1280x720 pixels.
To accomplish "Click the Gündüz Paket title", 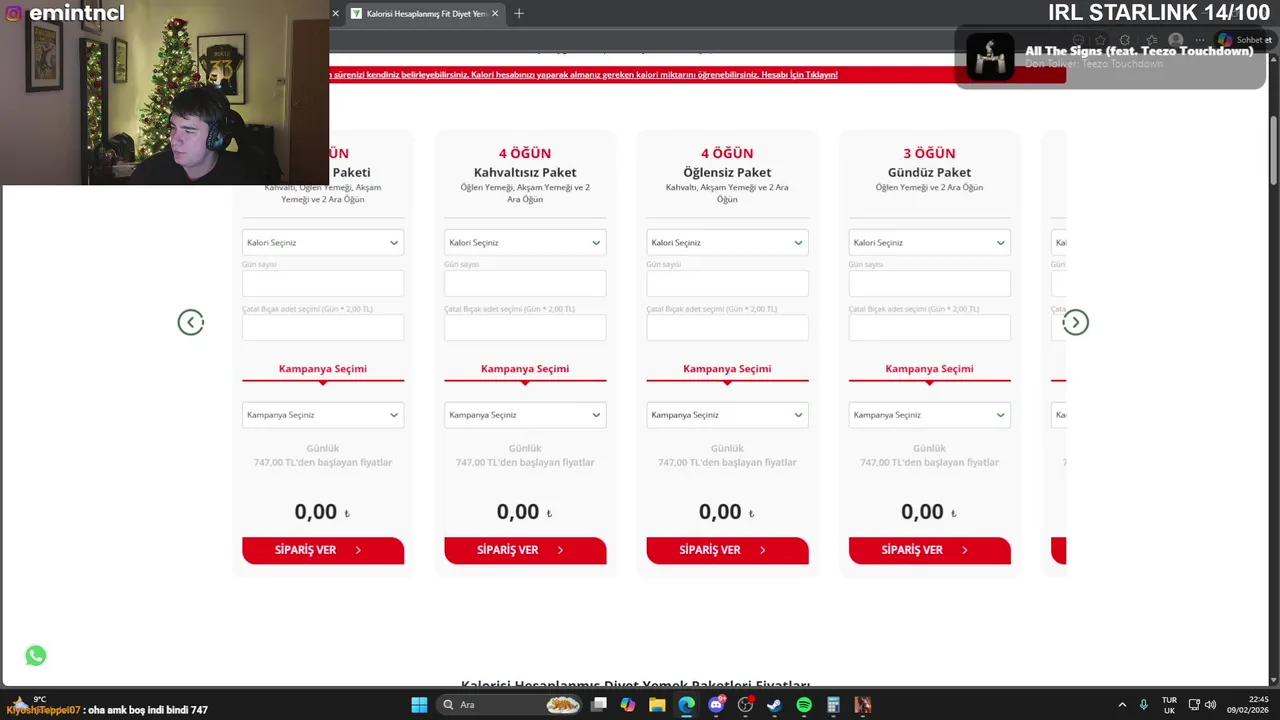I will (x=929, y=172).
